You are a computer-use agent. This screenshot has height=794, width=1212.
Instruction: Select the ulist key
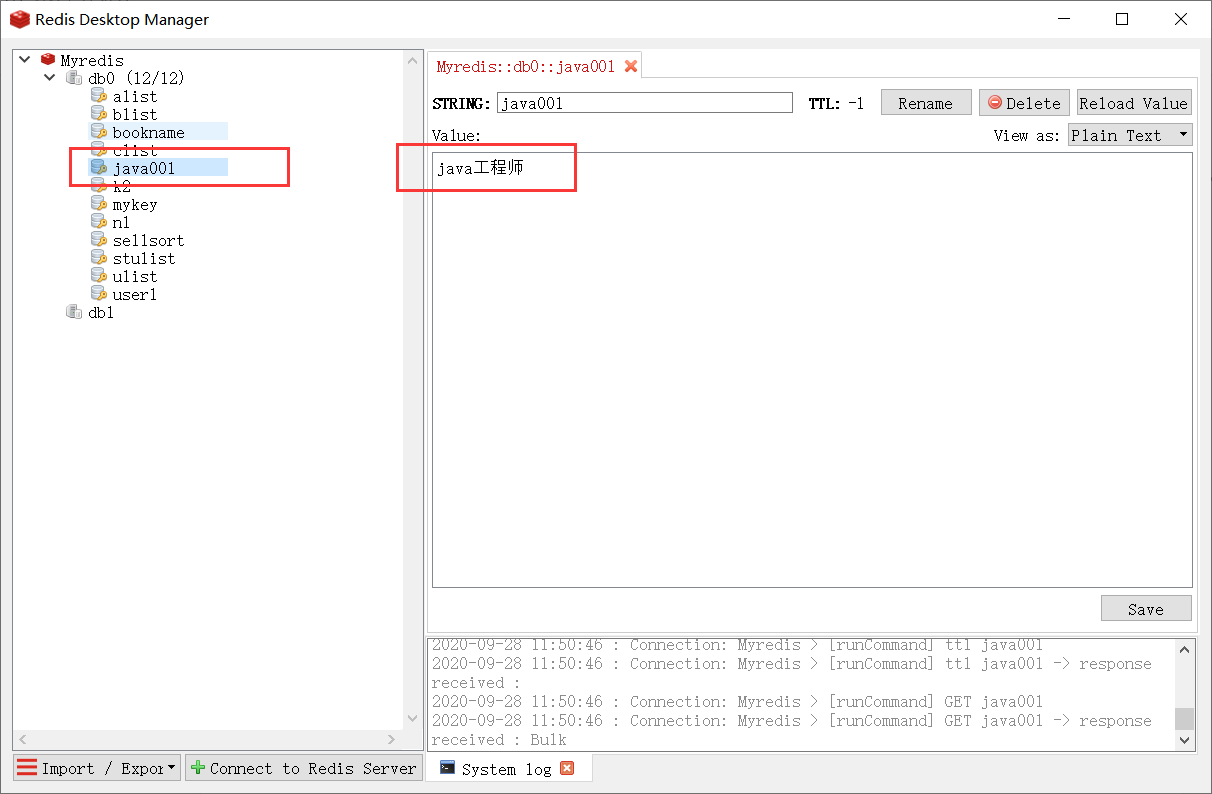[x=135, y=276]
